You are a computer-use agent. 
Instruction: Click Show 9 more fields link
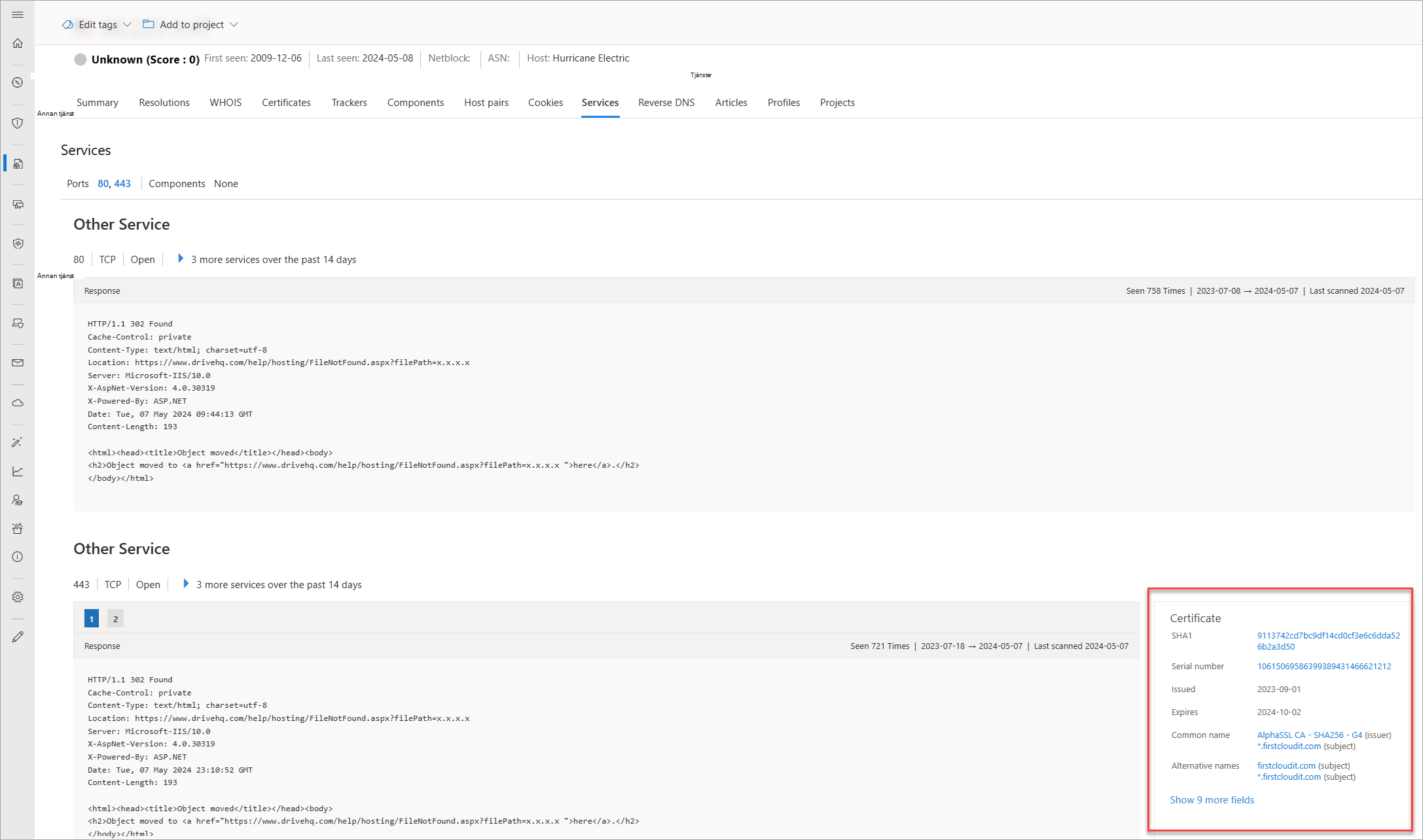1212,799
